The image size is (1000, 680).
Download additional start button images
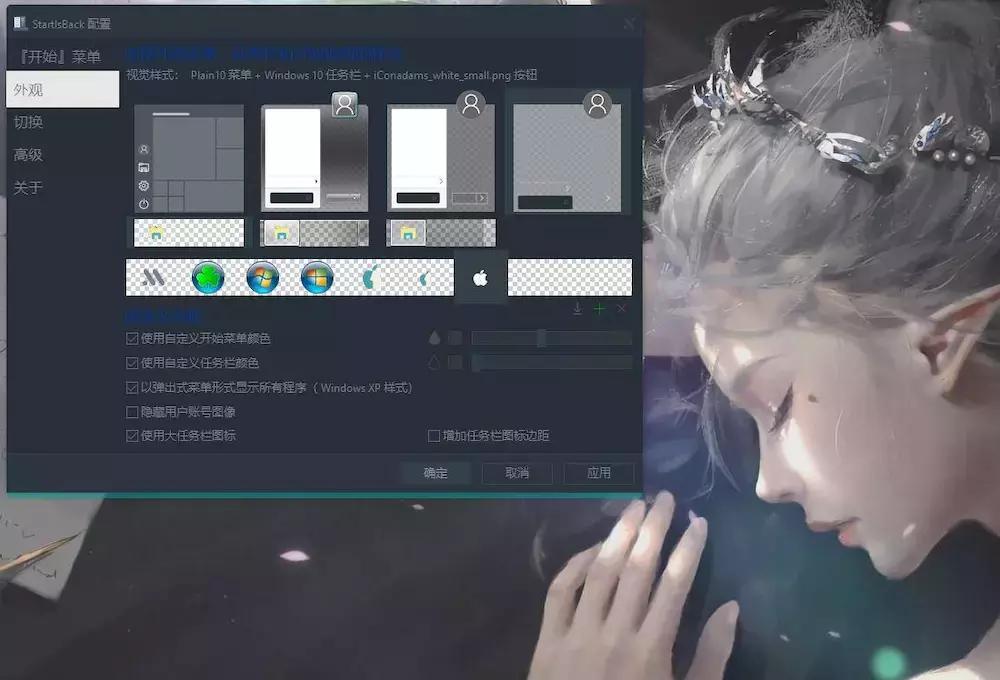coord(578,310)
